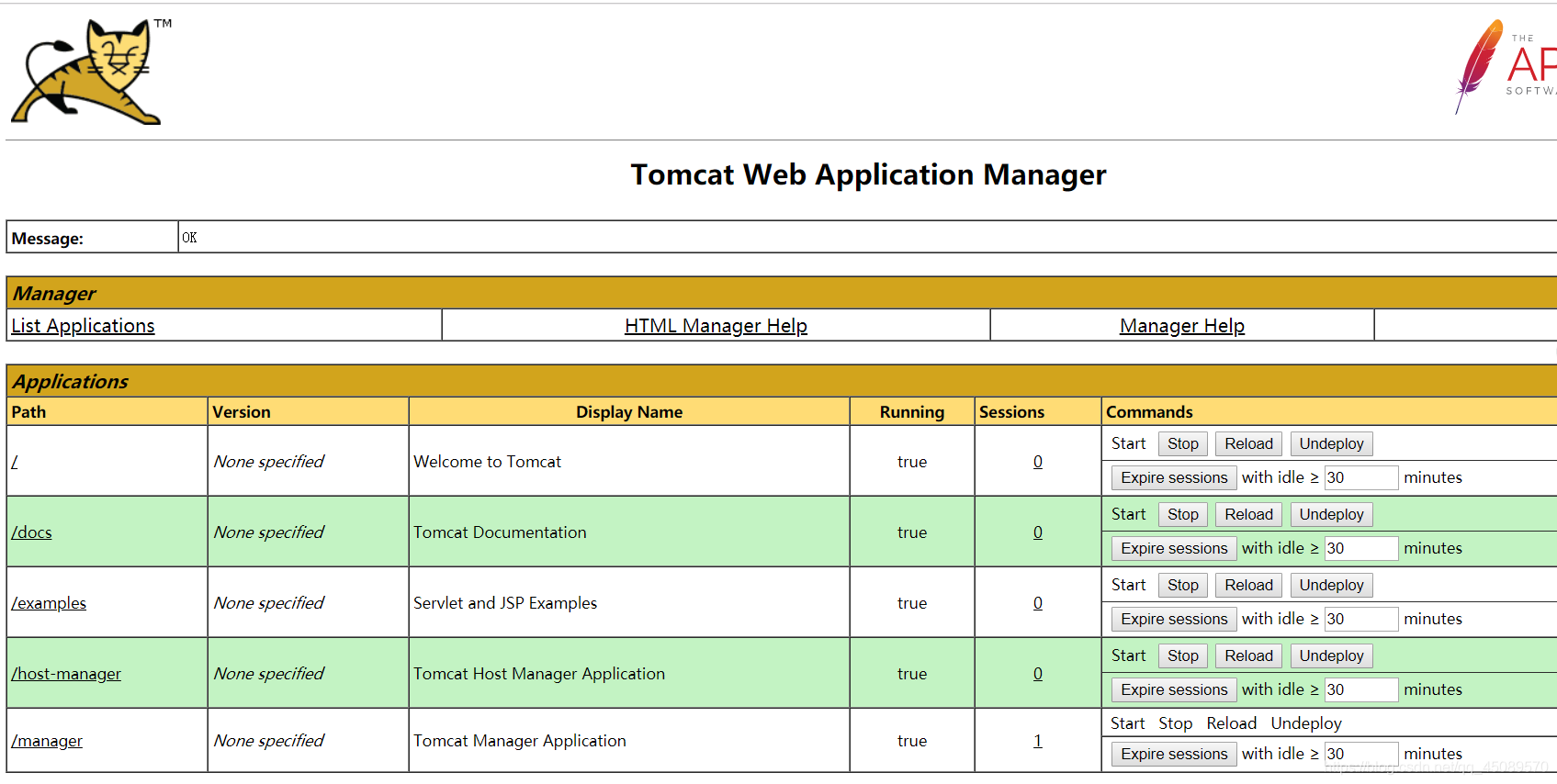Open the /docs application link

pos(31,532)
